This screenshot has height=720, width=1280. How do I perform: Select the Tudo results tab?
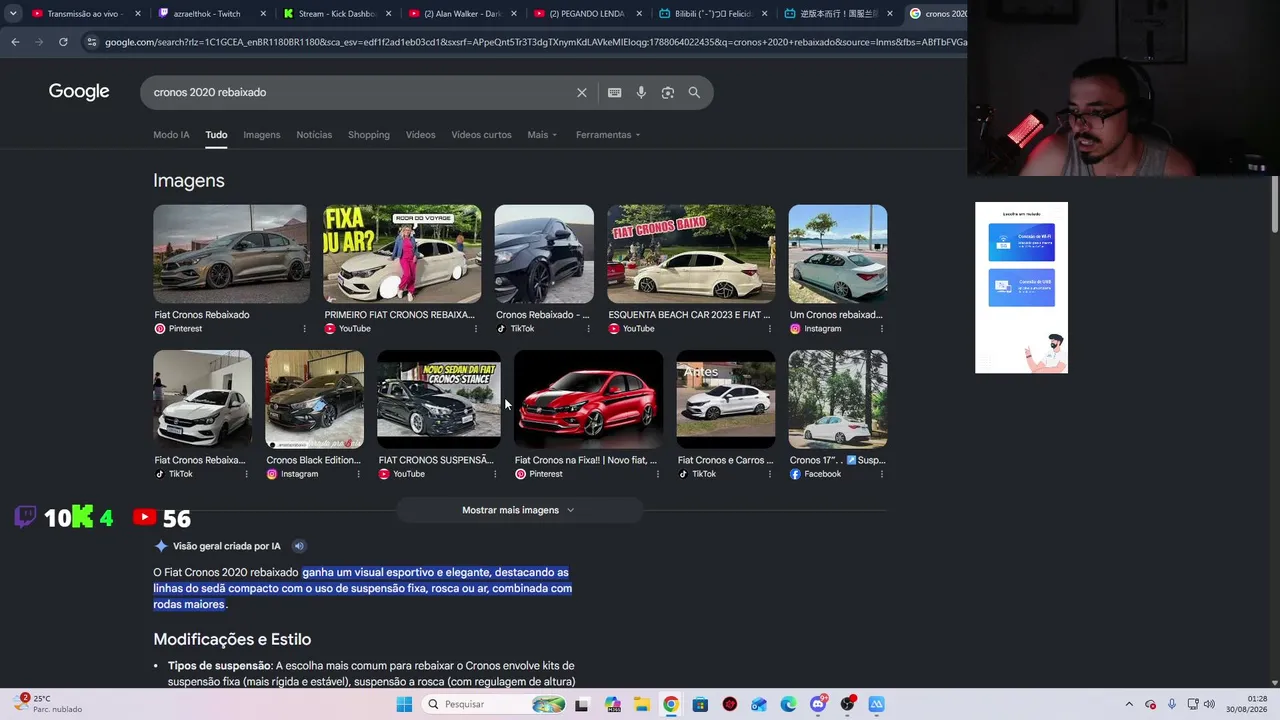(x=216, y=135)
